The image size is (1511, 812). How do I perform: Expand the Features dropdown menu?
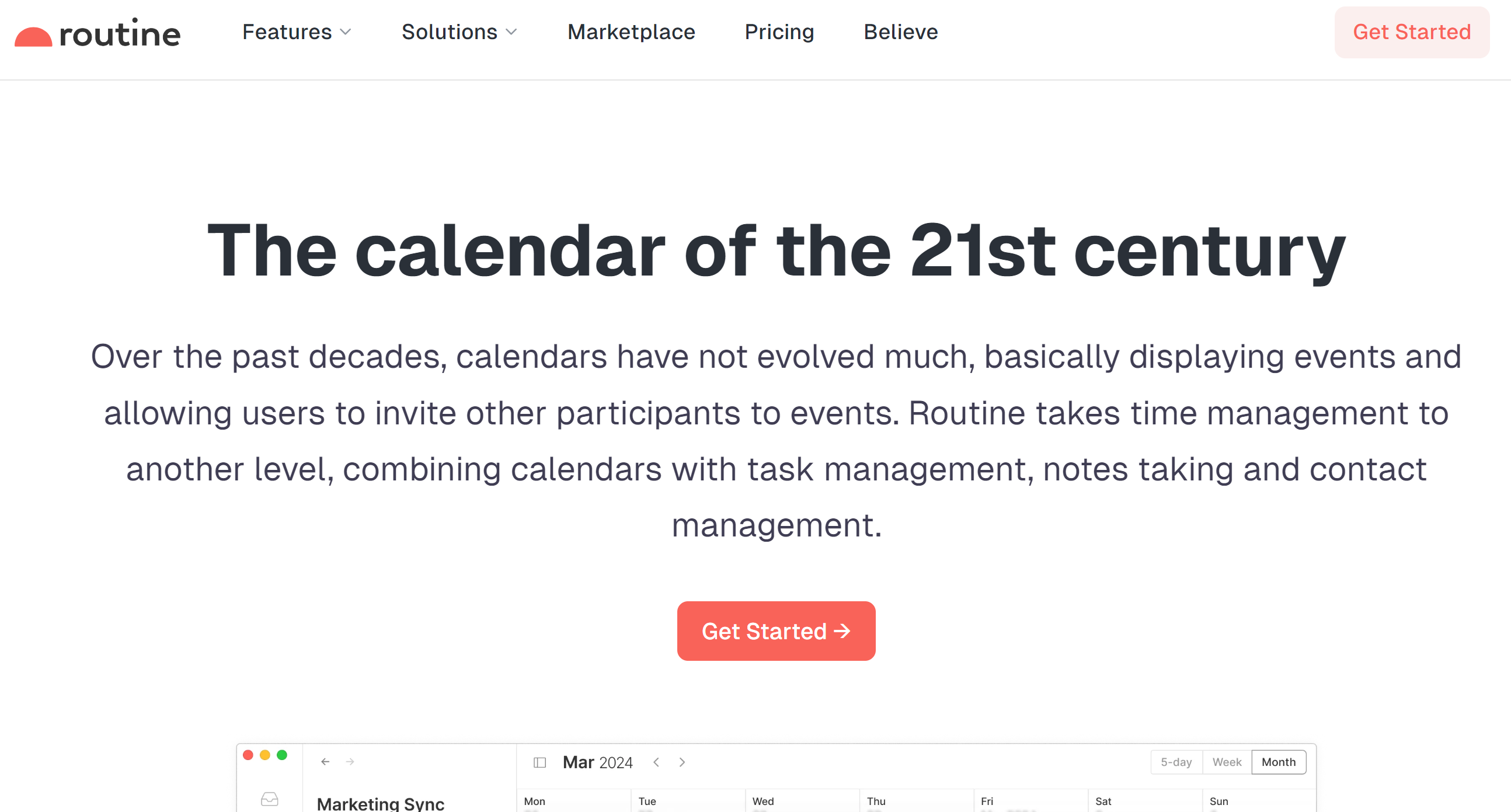tap(287, 32)
